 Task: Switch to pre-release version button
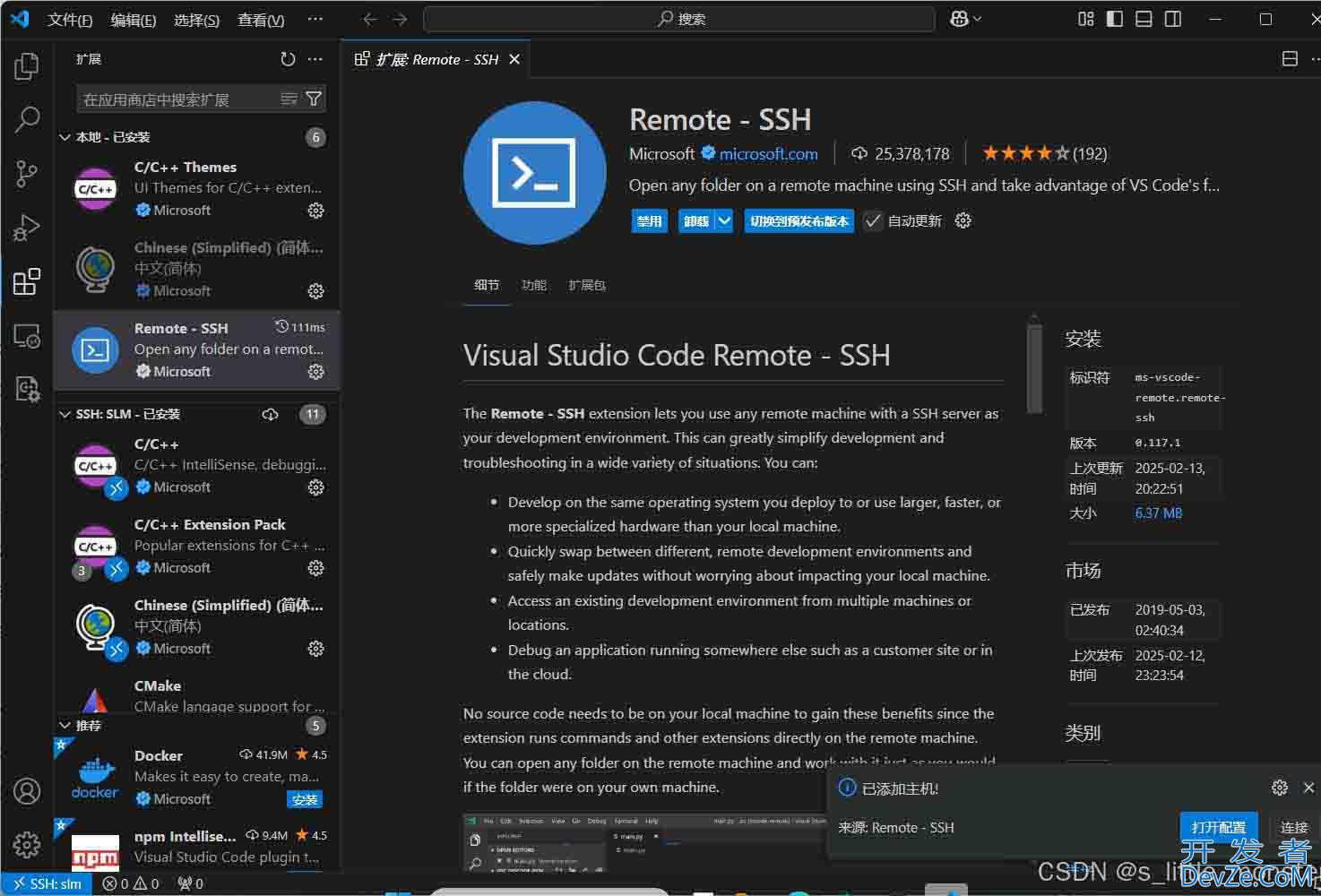point(799,221)
